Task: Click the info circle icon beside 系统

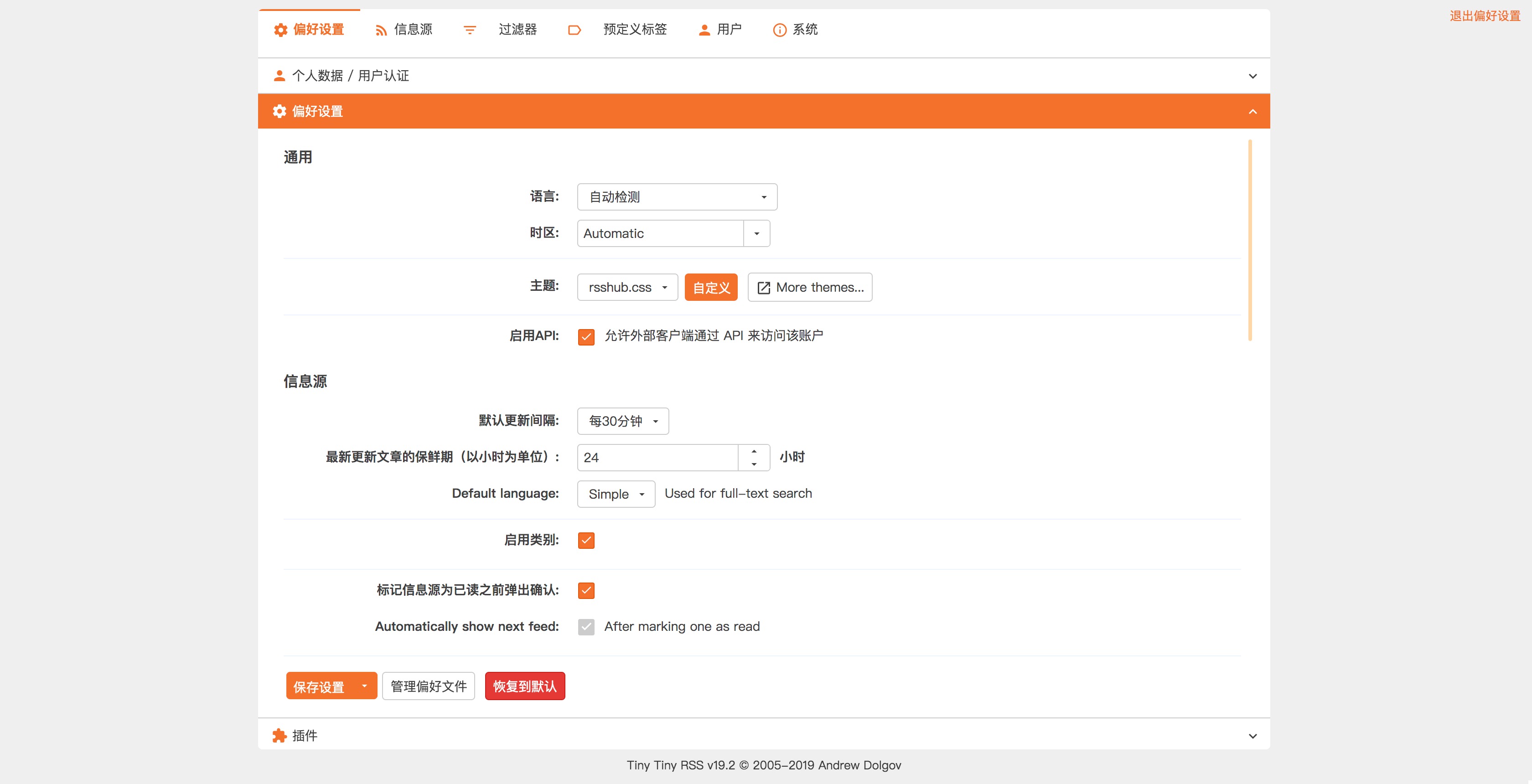Action: coord(779,31)
